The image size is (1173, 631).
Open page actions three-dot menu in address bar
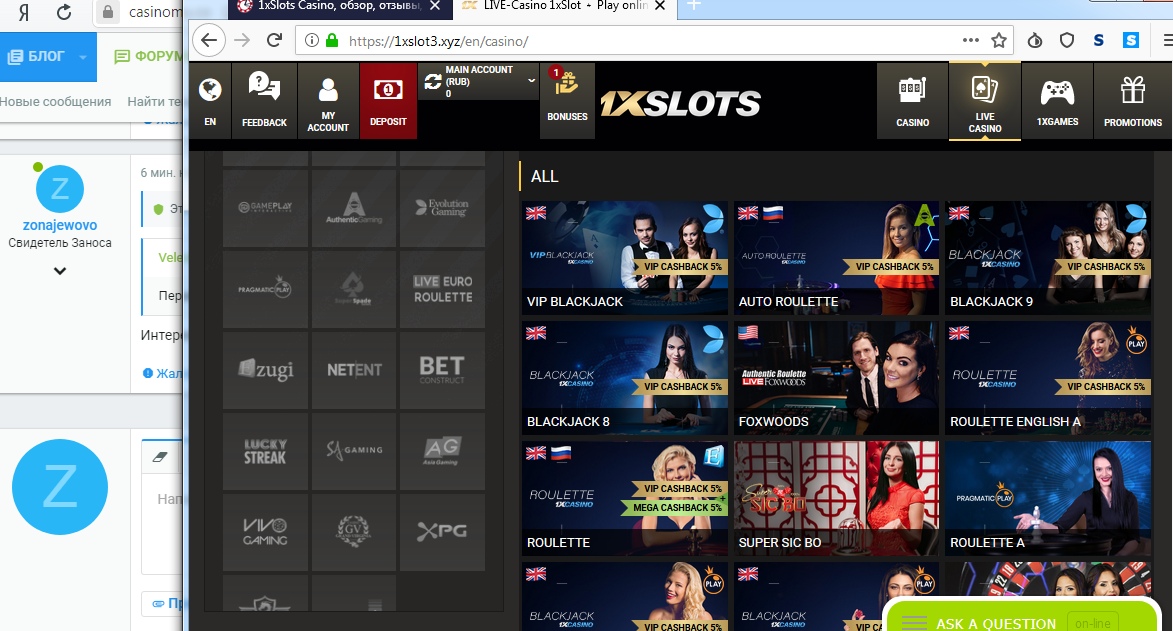pyautogui.click(x=970, y=40)
